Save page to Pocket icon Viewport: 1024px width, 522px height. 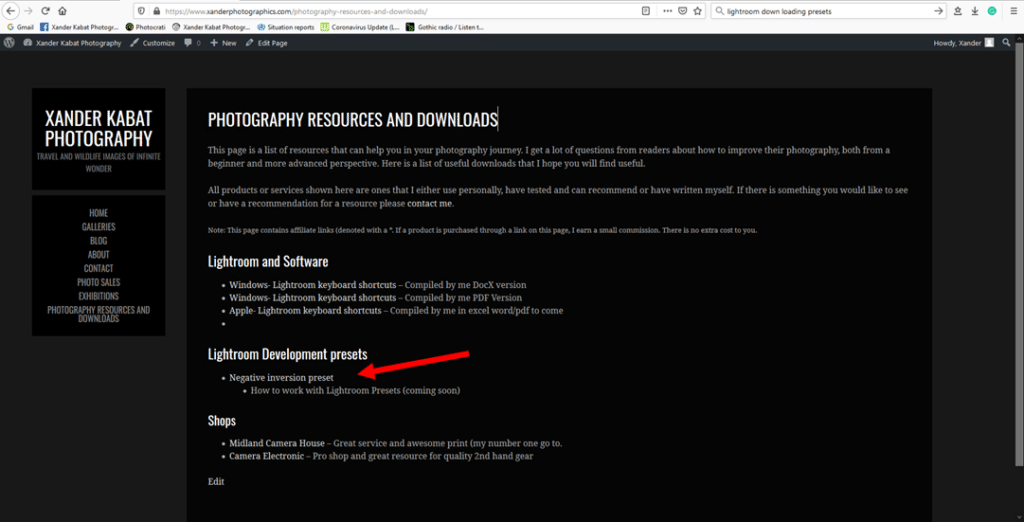click(x=682, y=11)
